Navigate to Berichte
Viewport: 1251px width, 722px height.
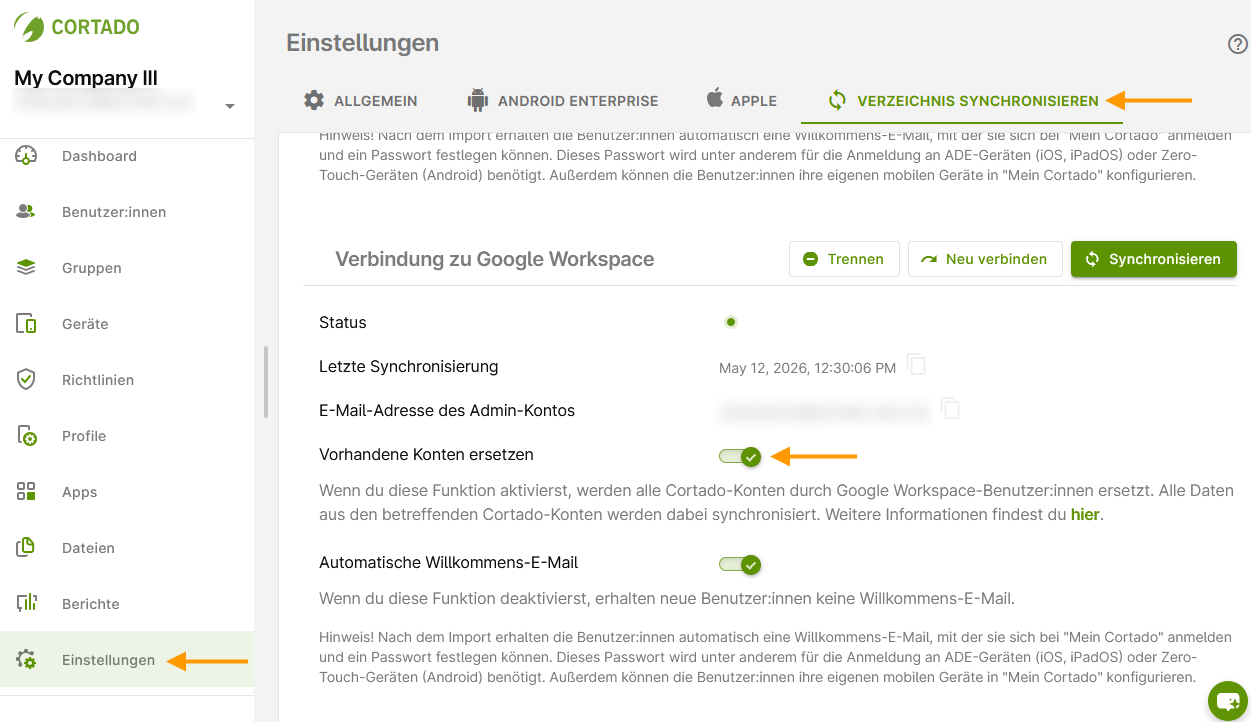coord(127,604)
